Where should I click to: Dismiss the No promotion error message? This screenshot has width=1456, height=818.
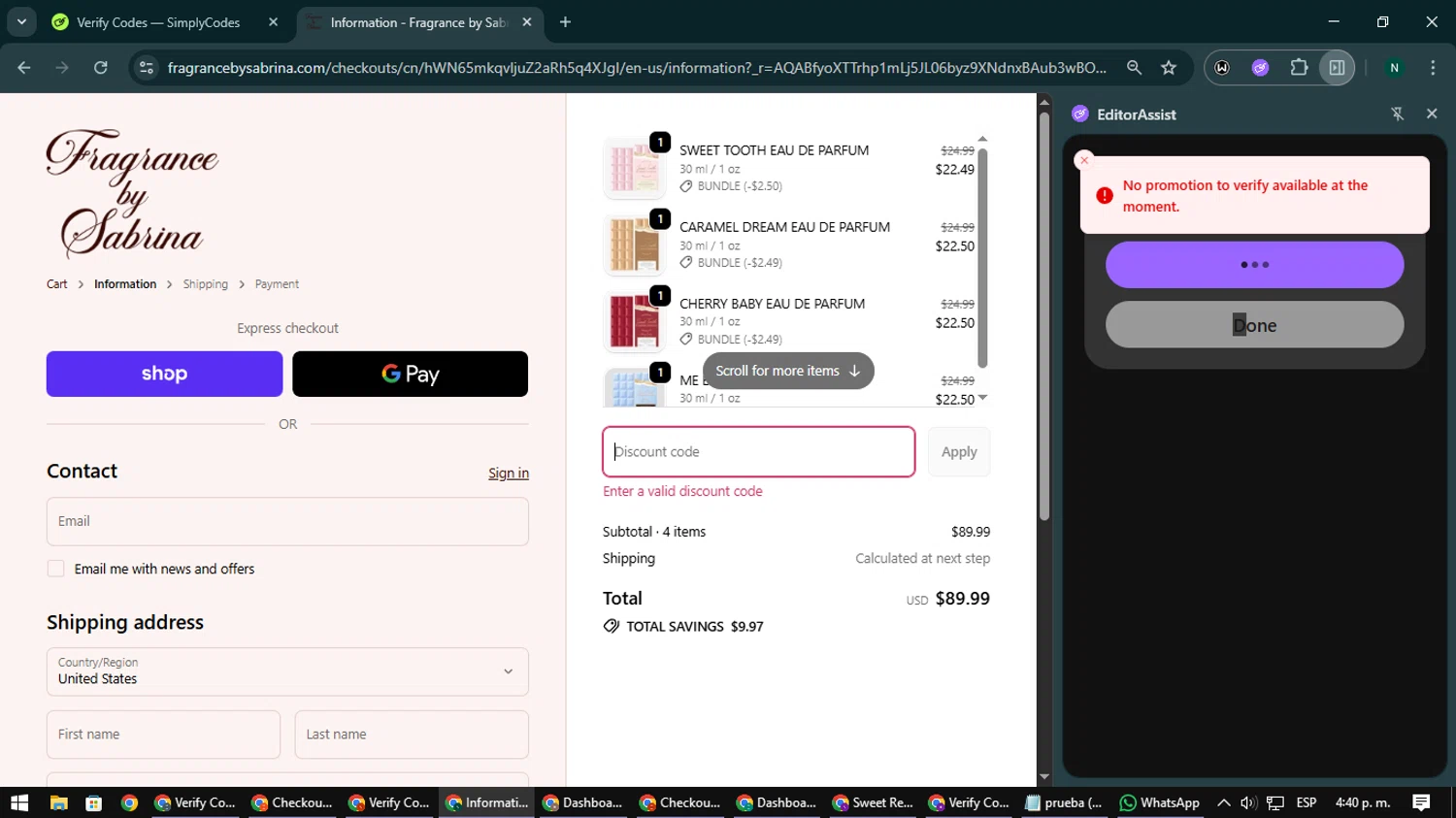point(1084,160)
